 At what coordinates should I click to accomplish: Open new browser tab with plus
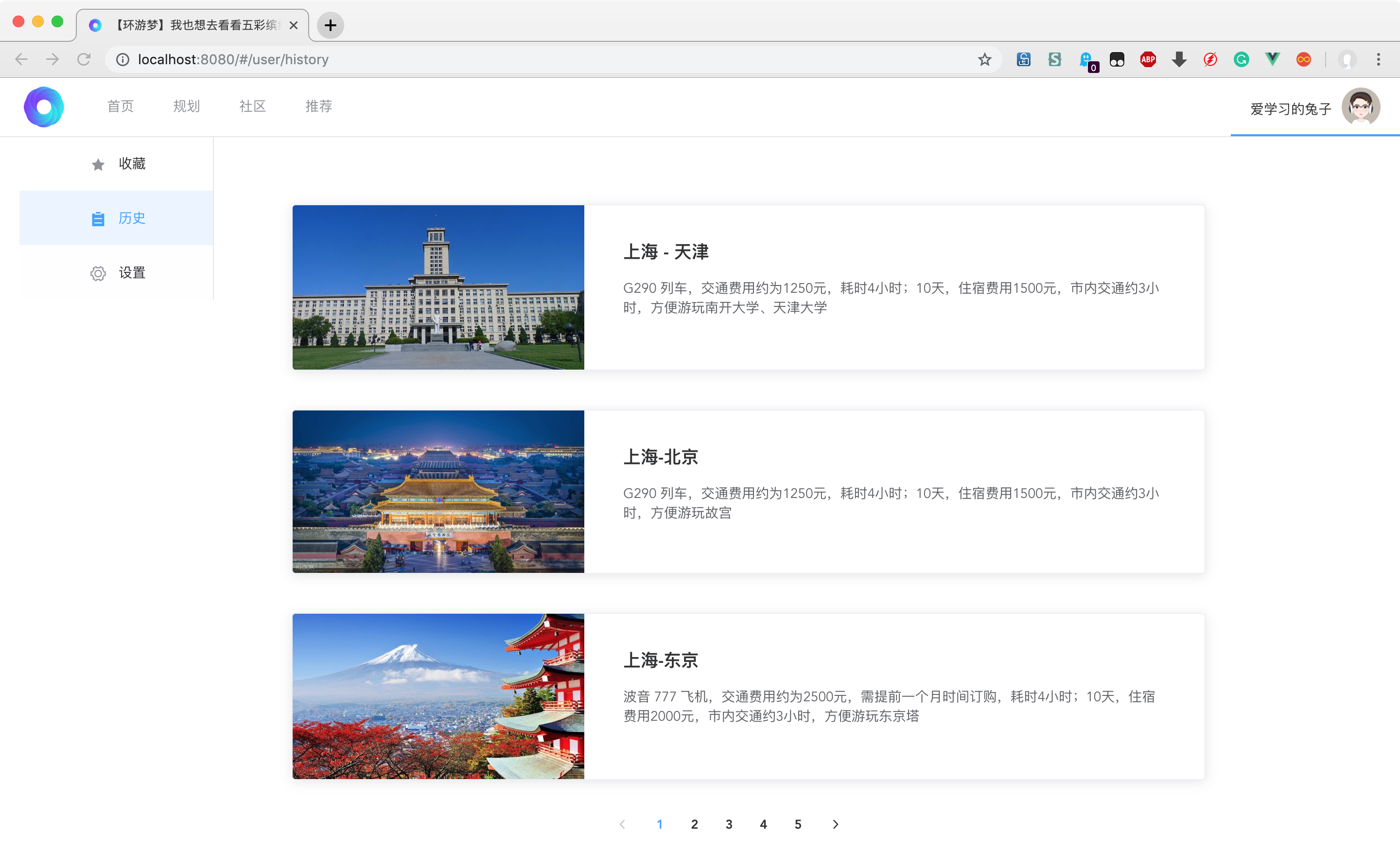(x=330, y=26)
